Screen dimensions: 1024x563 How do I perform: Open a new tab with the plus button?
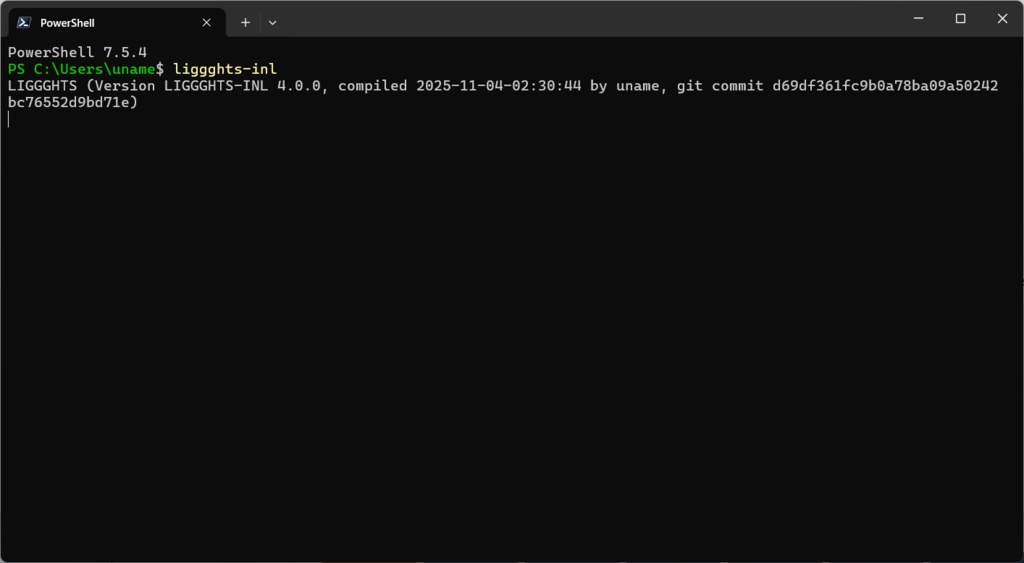pos(245,22)
